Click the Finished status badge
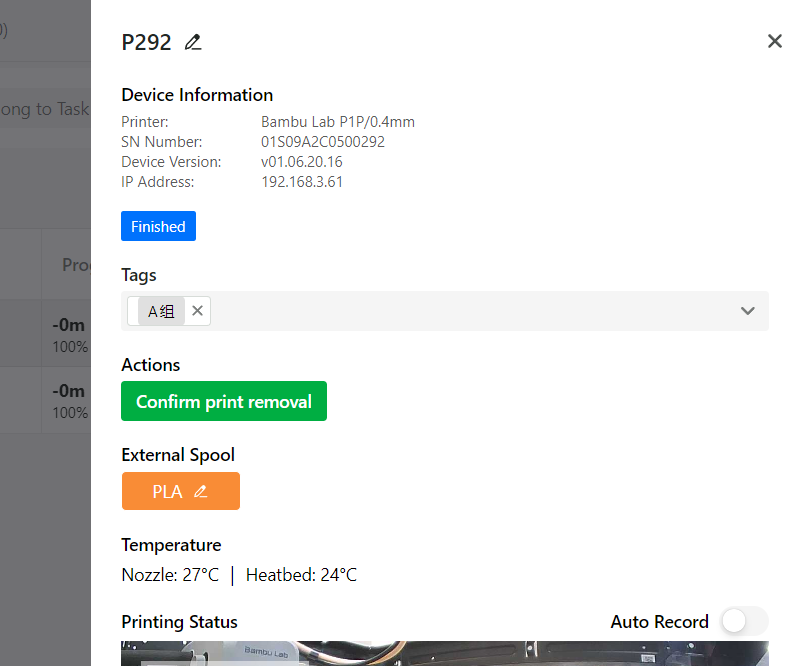The width and height of the screenshot is (797, 666). point(158,226)
